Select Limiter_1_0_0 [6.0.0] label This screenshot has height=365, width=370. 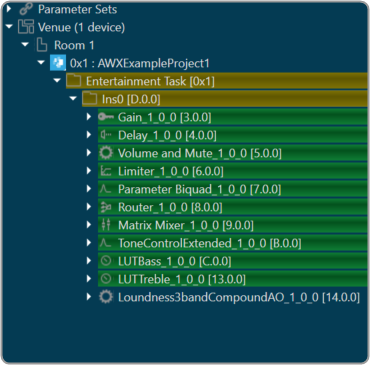click(171, 171)
